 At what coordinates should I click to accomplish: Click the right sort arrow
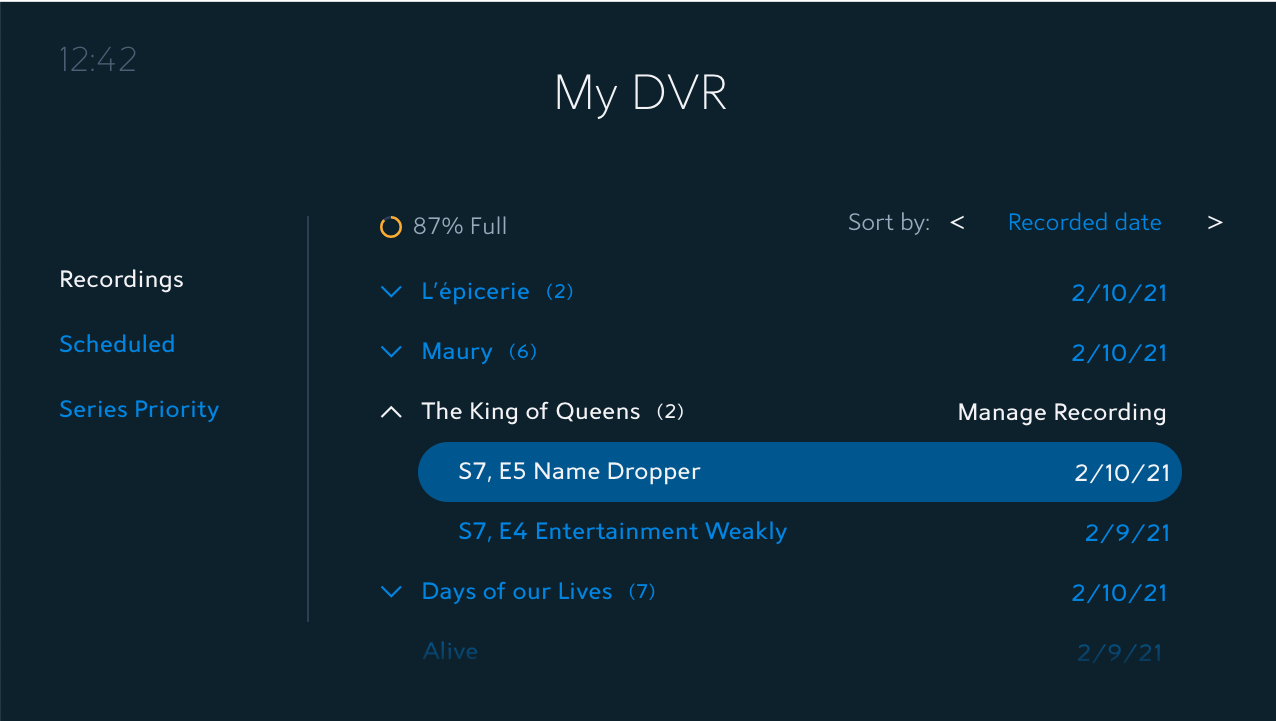[x=1215, y=222]
